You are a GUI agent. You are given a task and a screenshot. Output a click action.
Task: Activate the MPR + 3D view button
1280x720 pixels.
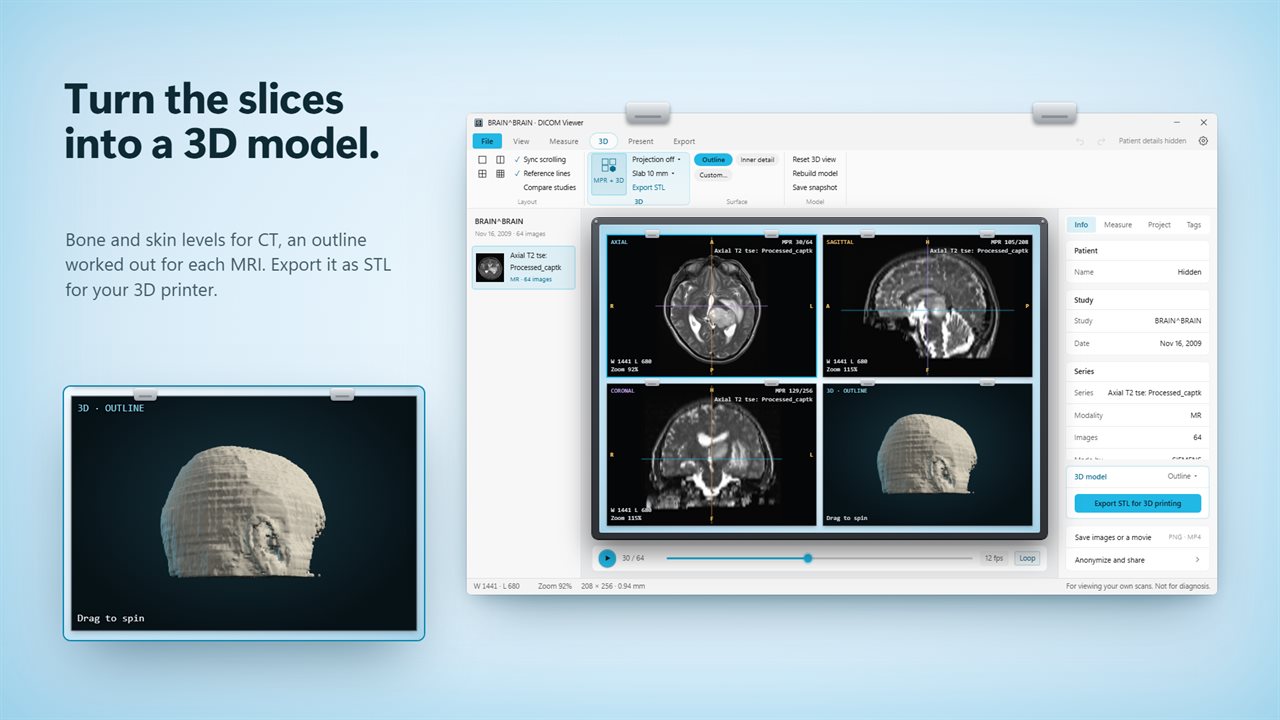click(x=609, y=172)
